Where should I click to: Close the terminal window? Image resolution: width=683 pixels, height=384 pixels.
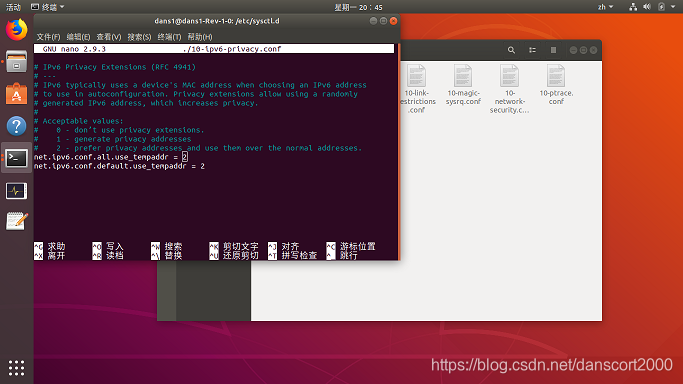pyautogui.click(x=393, y=21)
